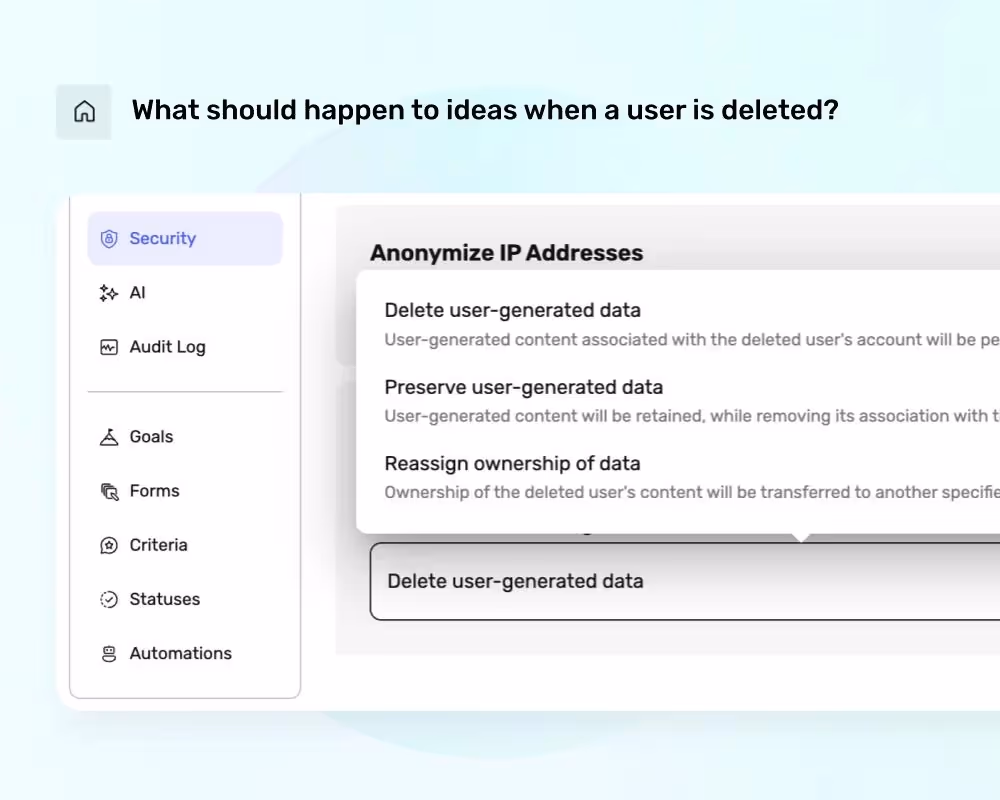The image size is (1000, 800).
Task: Select the Security shield icon
Action: 108,238
